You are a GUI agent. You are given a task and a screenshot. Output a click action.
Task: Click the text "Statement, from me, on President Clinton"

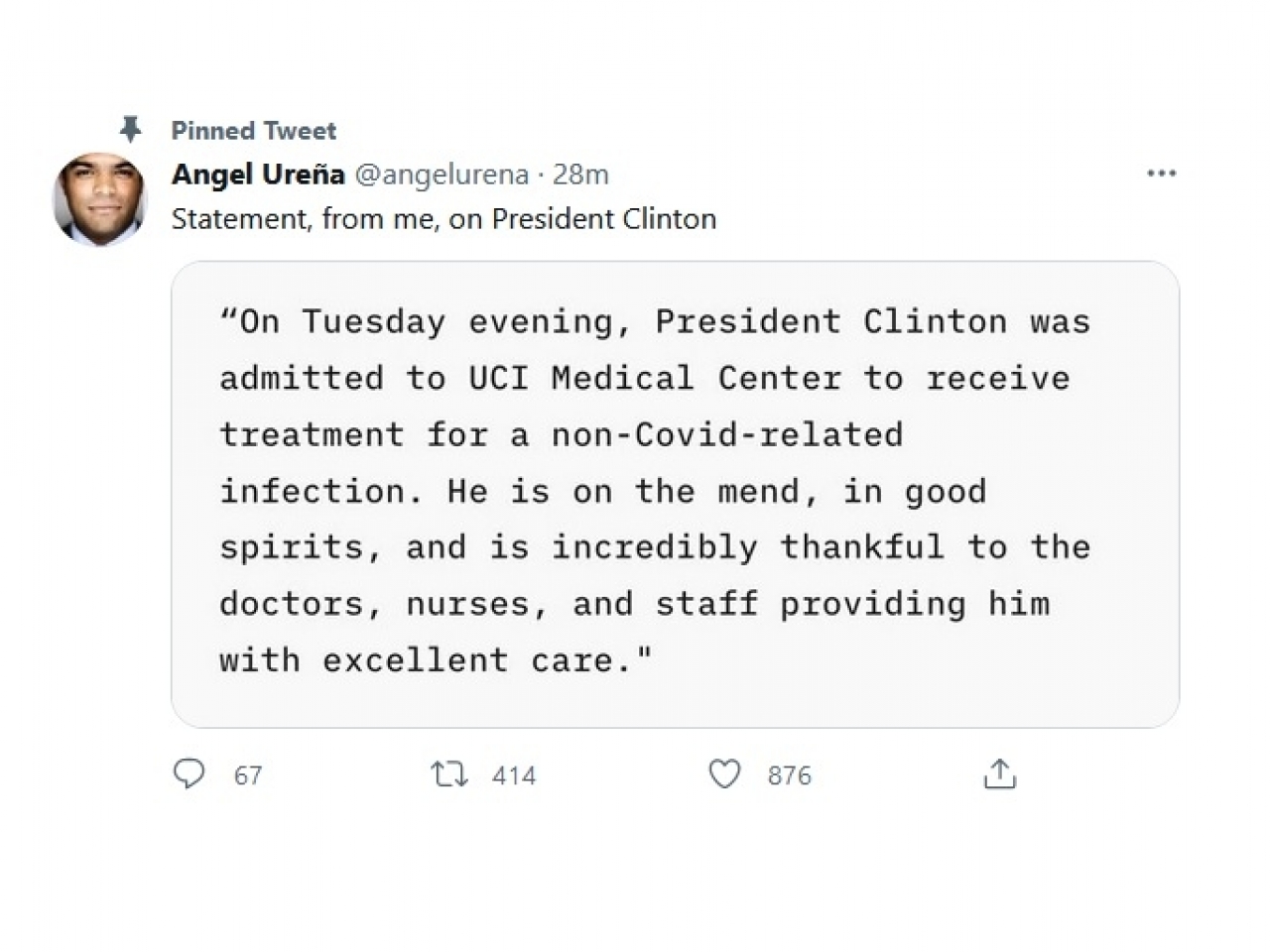[444, 219]
